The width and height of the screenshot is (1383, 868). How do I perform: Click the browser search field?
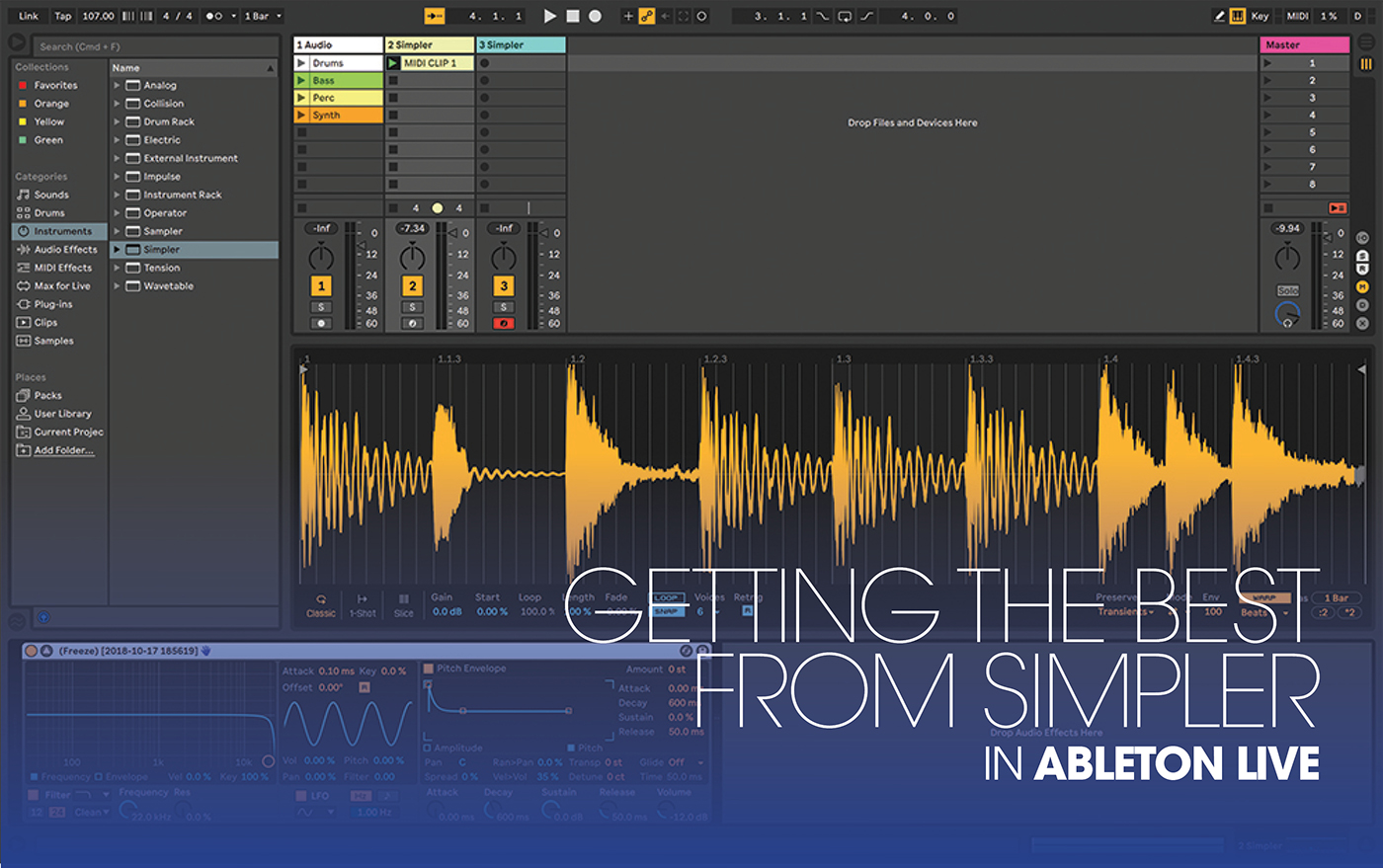coord(148,45)
